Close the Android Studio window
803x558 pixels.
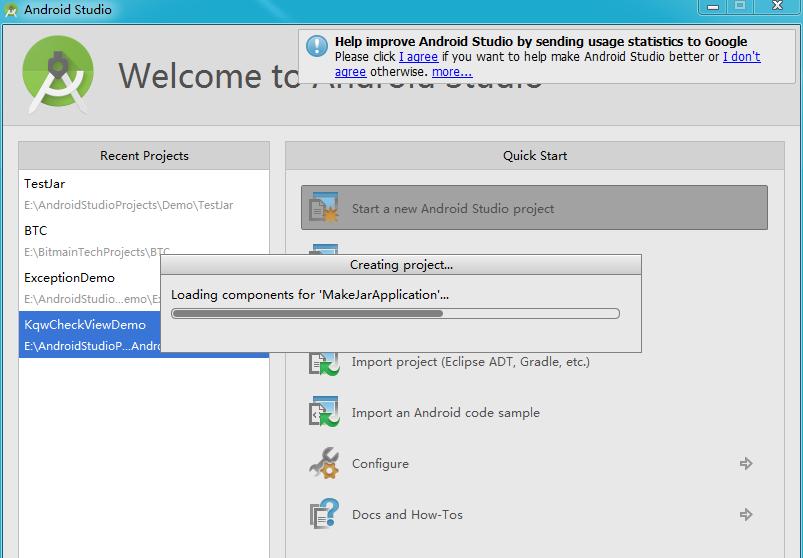(777, 6)
